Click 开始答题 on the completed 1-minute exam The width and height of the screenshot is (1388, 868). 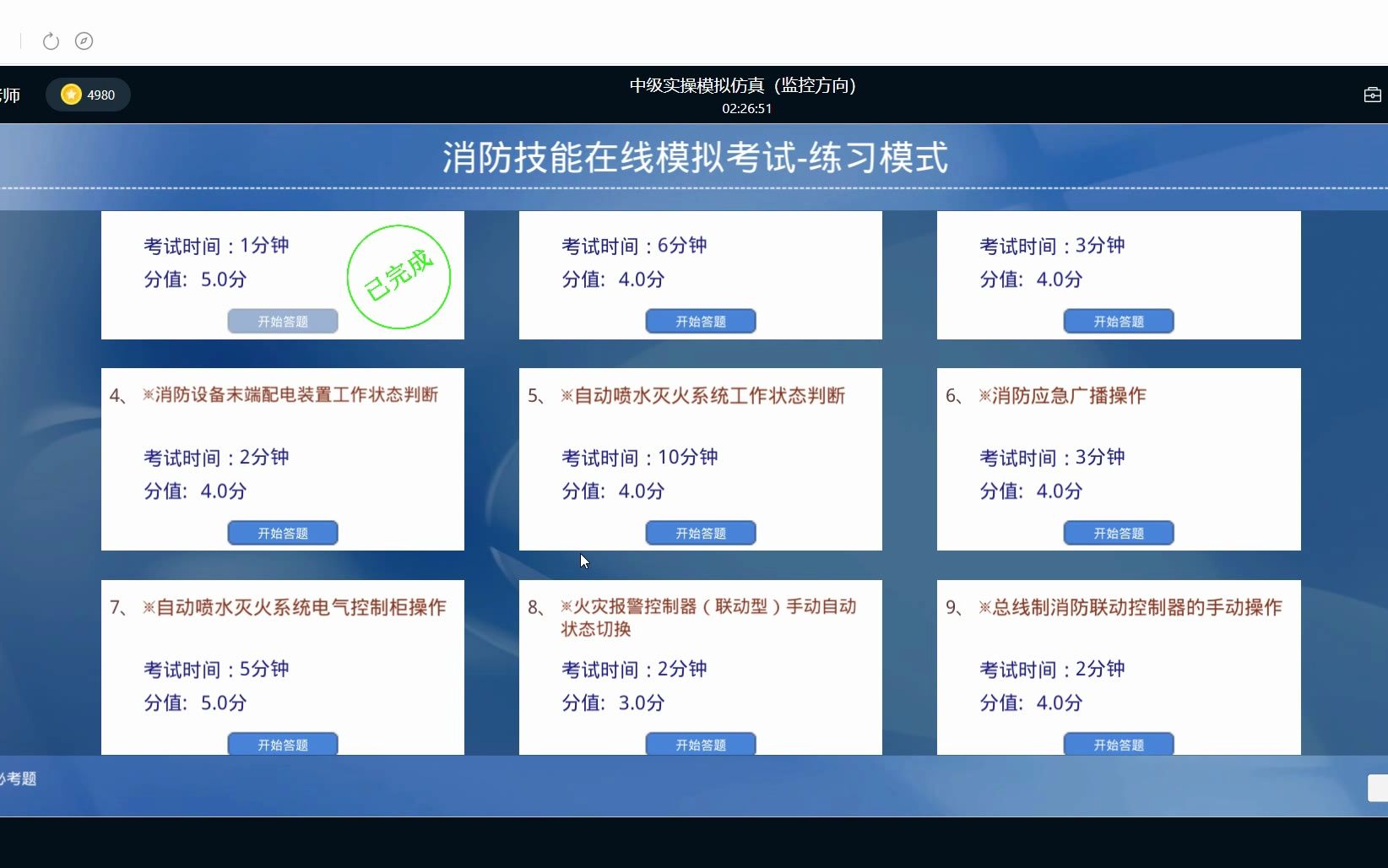tap(282, 321)
